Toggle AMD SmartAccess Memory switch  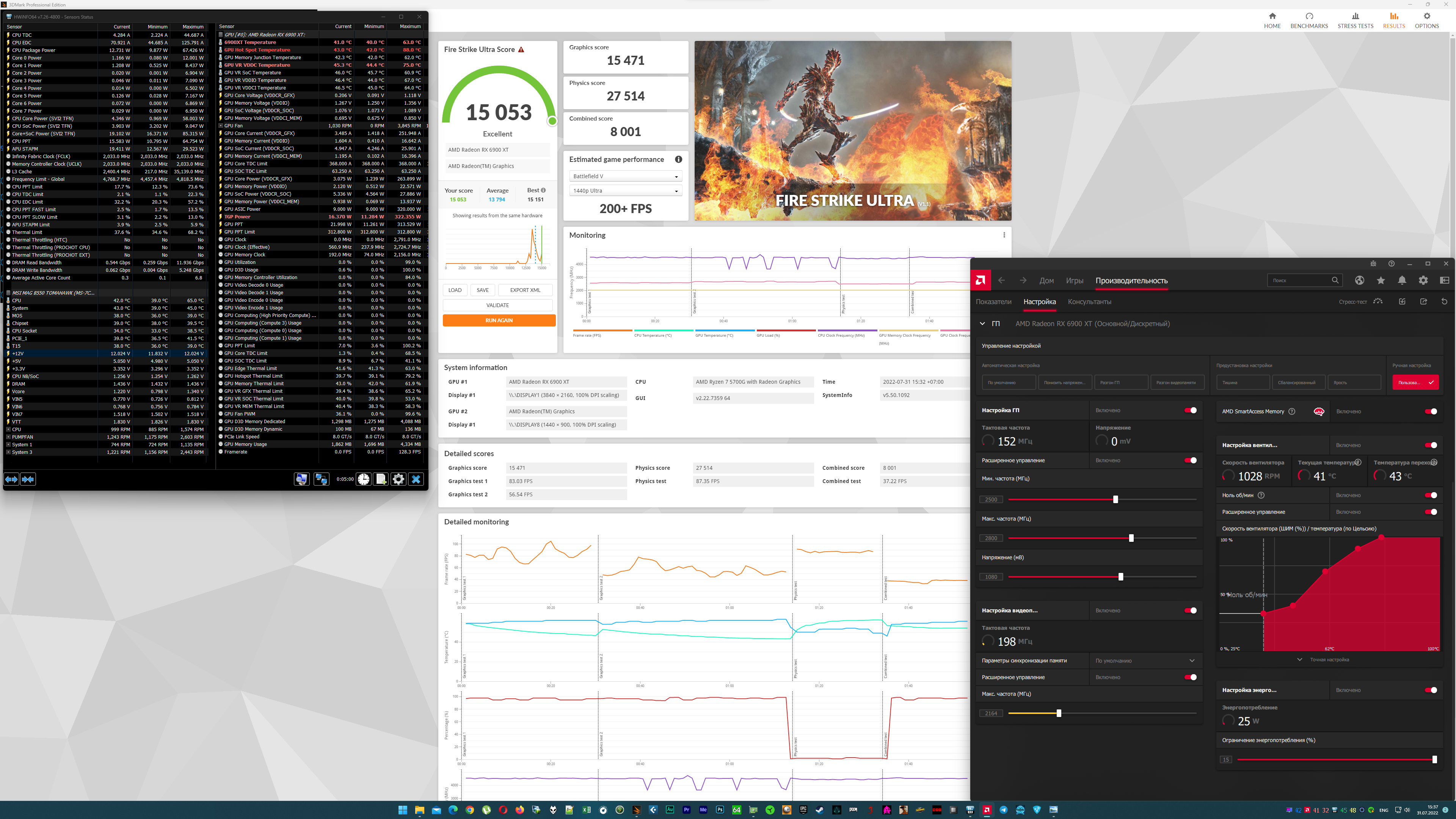tap(1431, 411)
